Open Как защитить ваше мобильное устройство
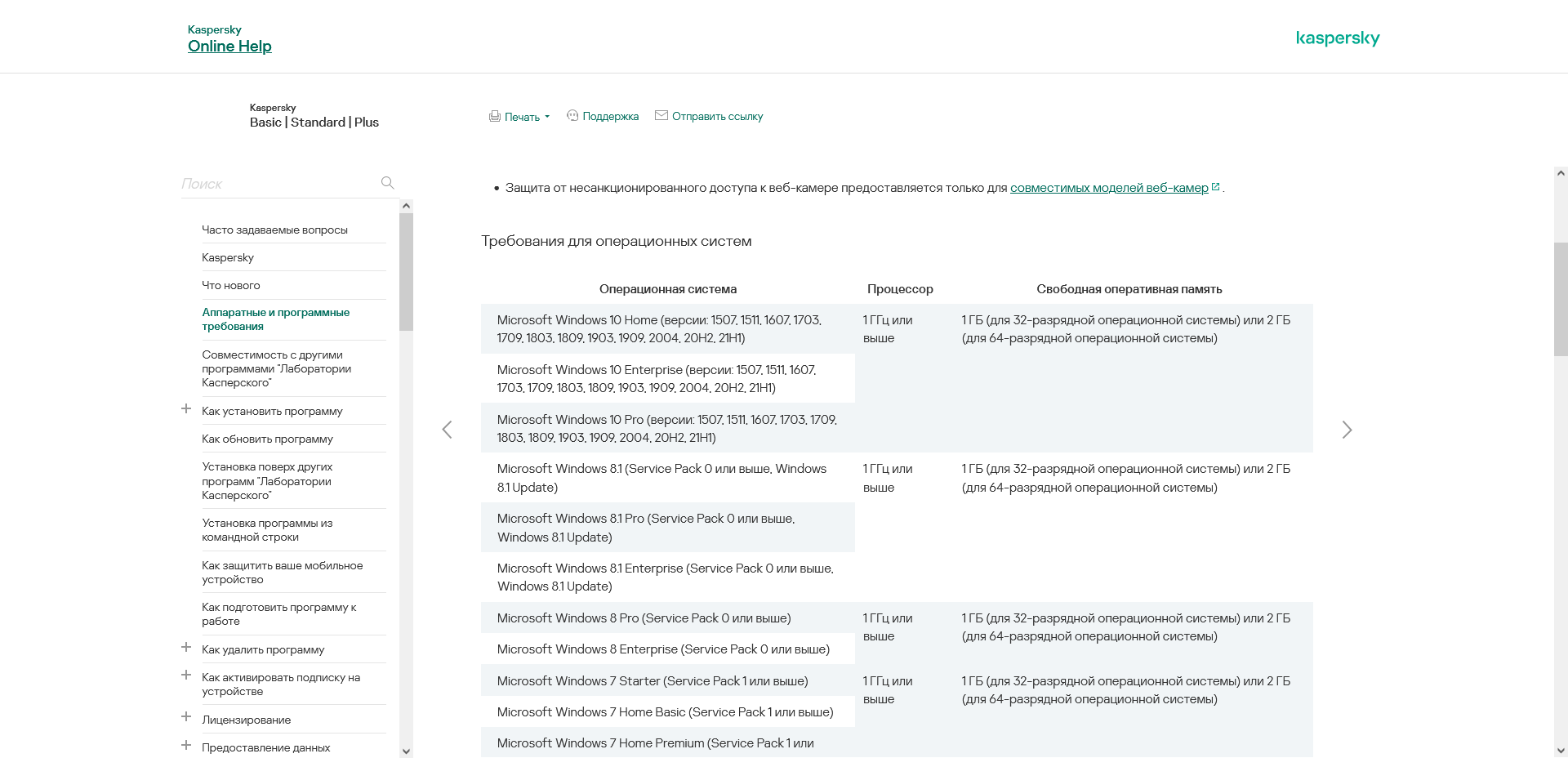Image resolution: width=1568 pixels, height=758 pixels. point(283,573)
